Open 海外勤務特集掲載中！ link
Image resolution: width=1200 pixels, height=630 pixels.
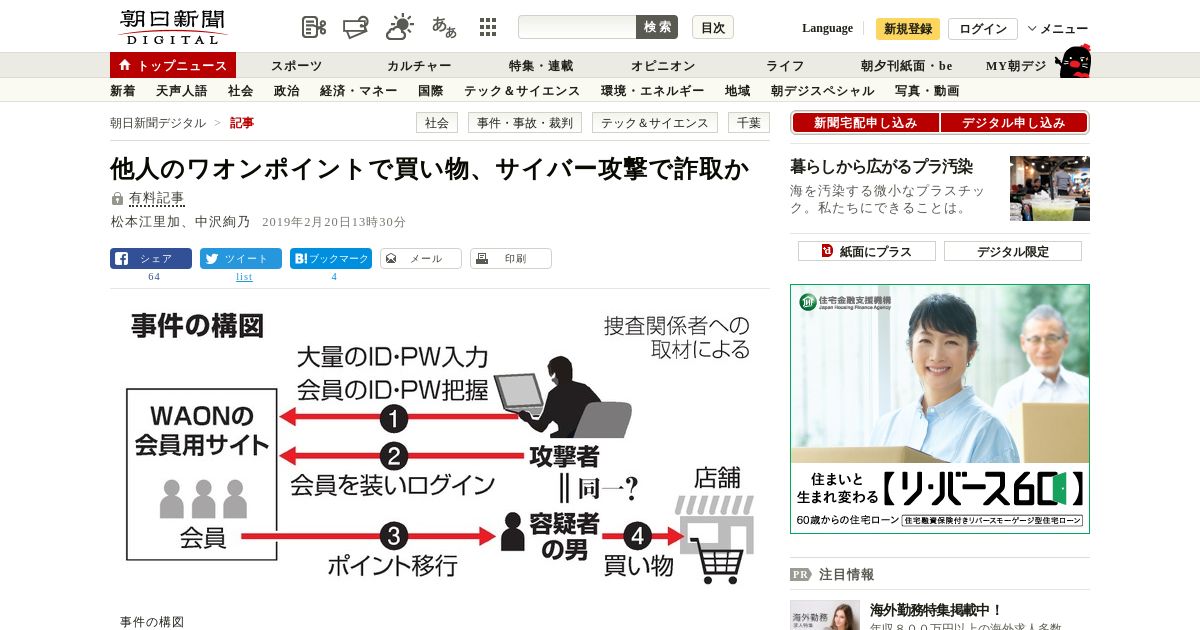click(936, 610)
